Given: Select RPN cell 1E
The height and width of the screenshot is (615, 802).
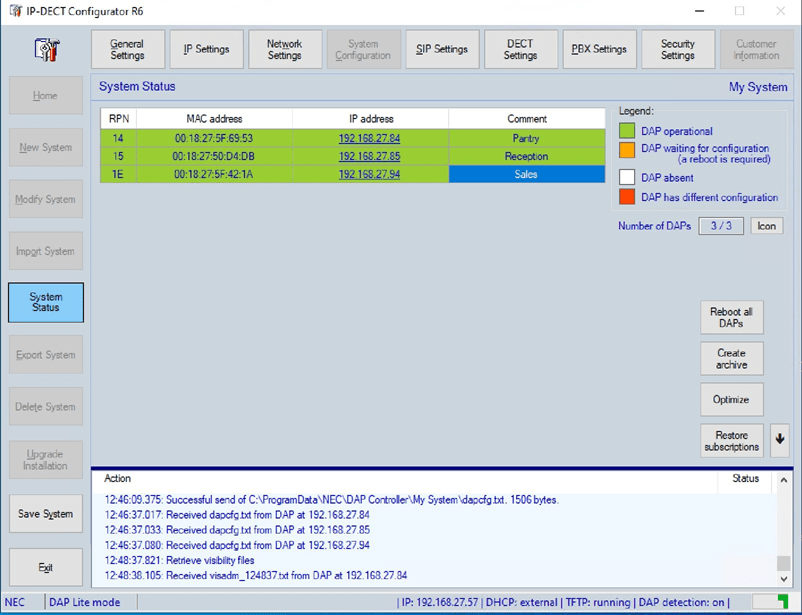Looking at the screenshot, I should [119, 174].
